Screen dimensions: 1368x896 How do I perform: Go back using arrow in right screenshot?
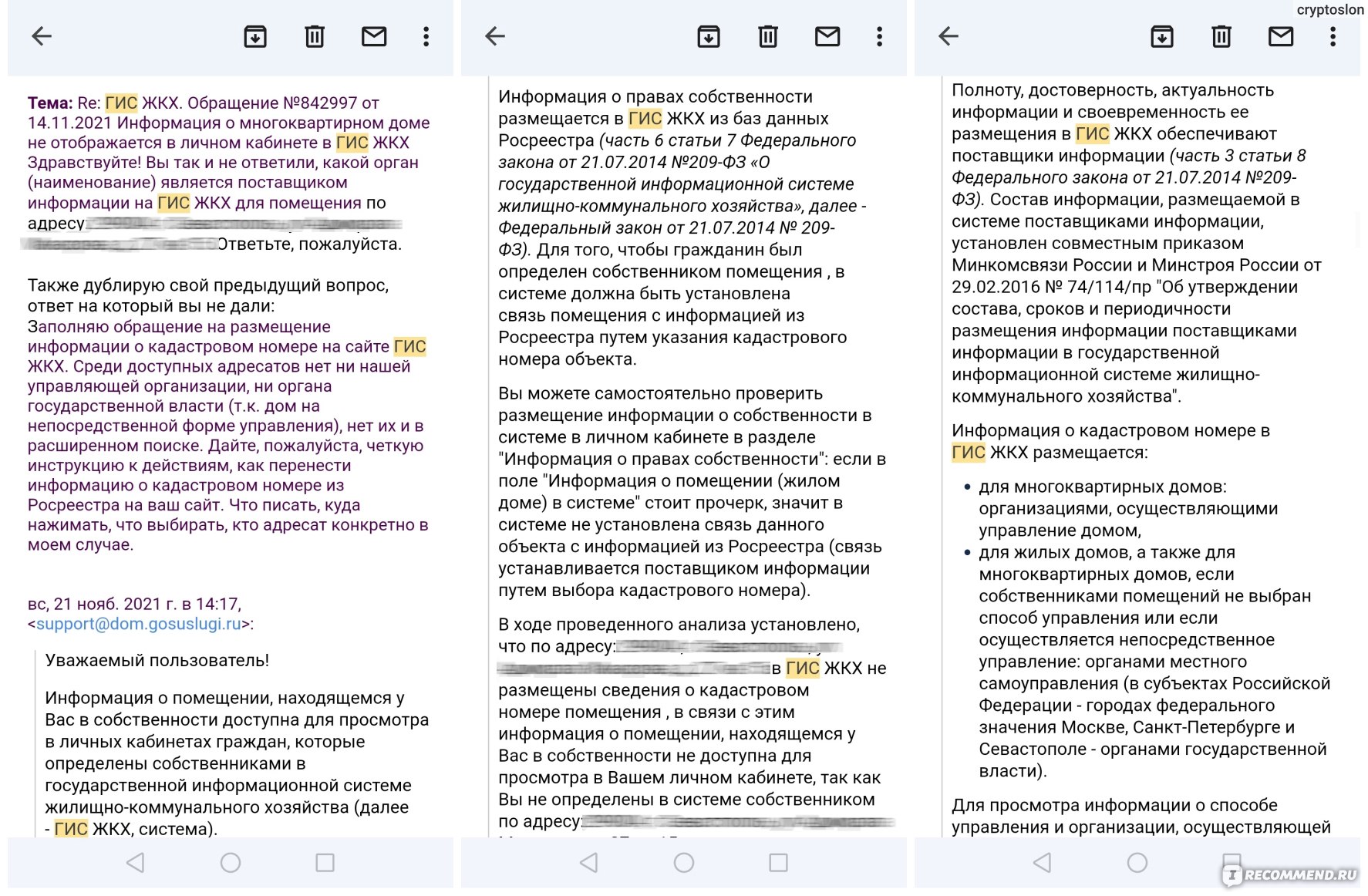949,36
